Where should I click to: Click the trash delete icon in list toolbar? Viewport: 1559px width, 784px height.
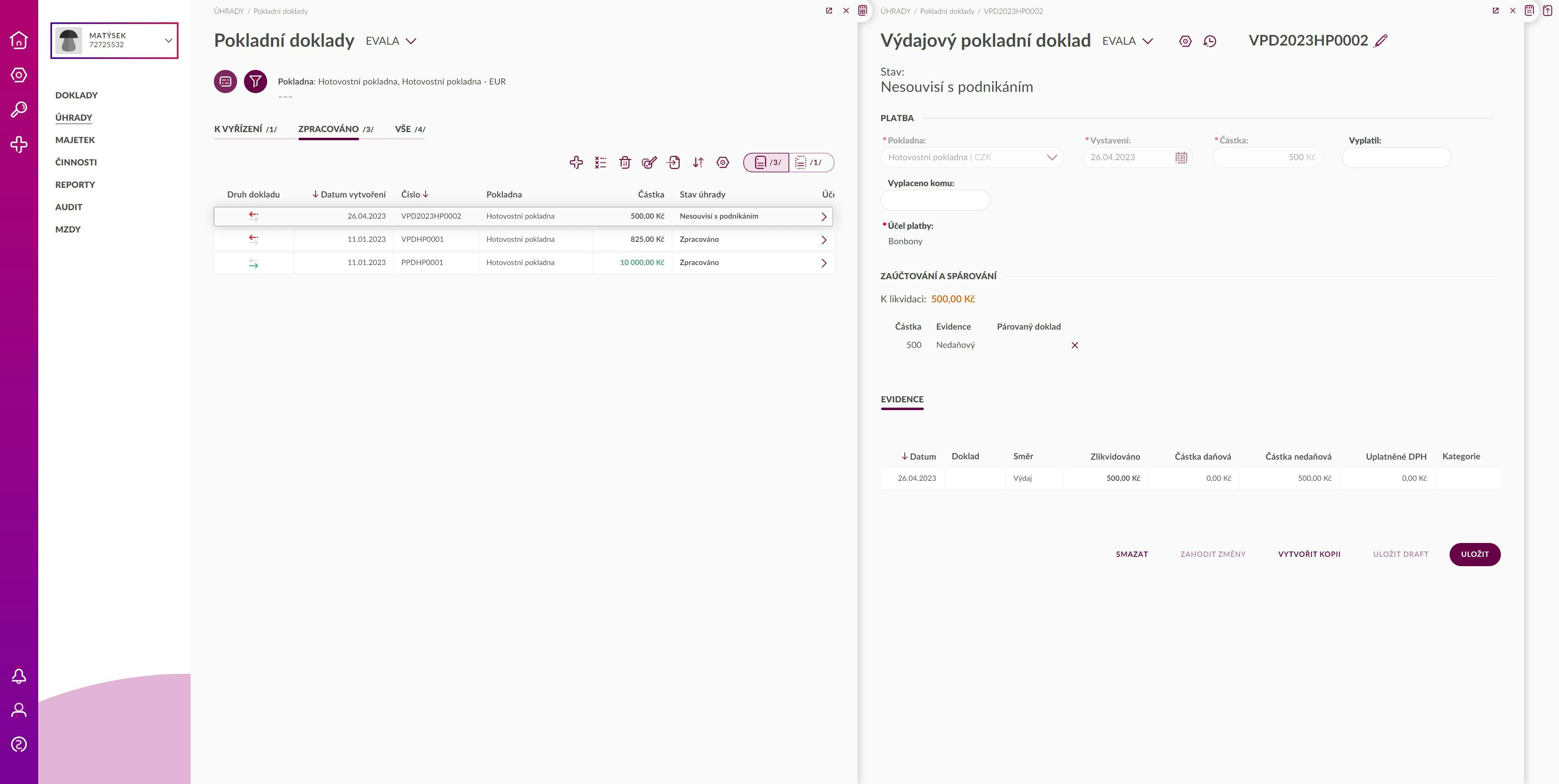625,162
